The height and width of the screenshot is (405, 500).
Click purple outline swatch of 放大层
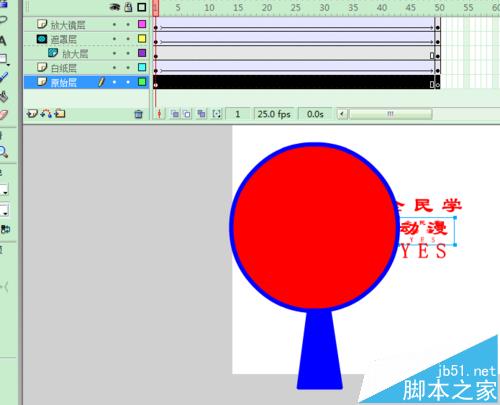(142, 53)
